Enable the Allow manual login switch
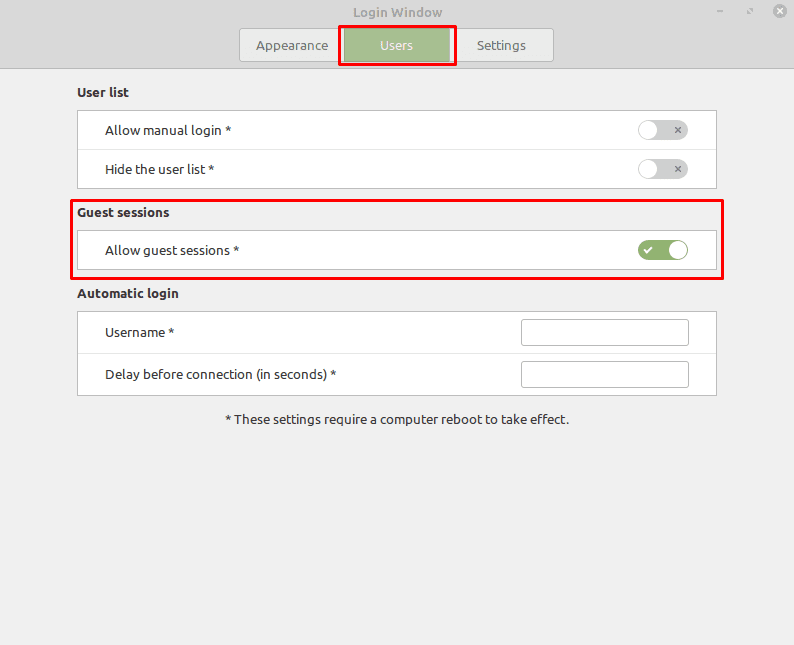Screen dimensions: 794x645 662,130
